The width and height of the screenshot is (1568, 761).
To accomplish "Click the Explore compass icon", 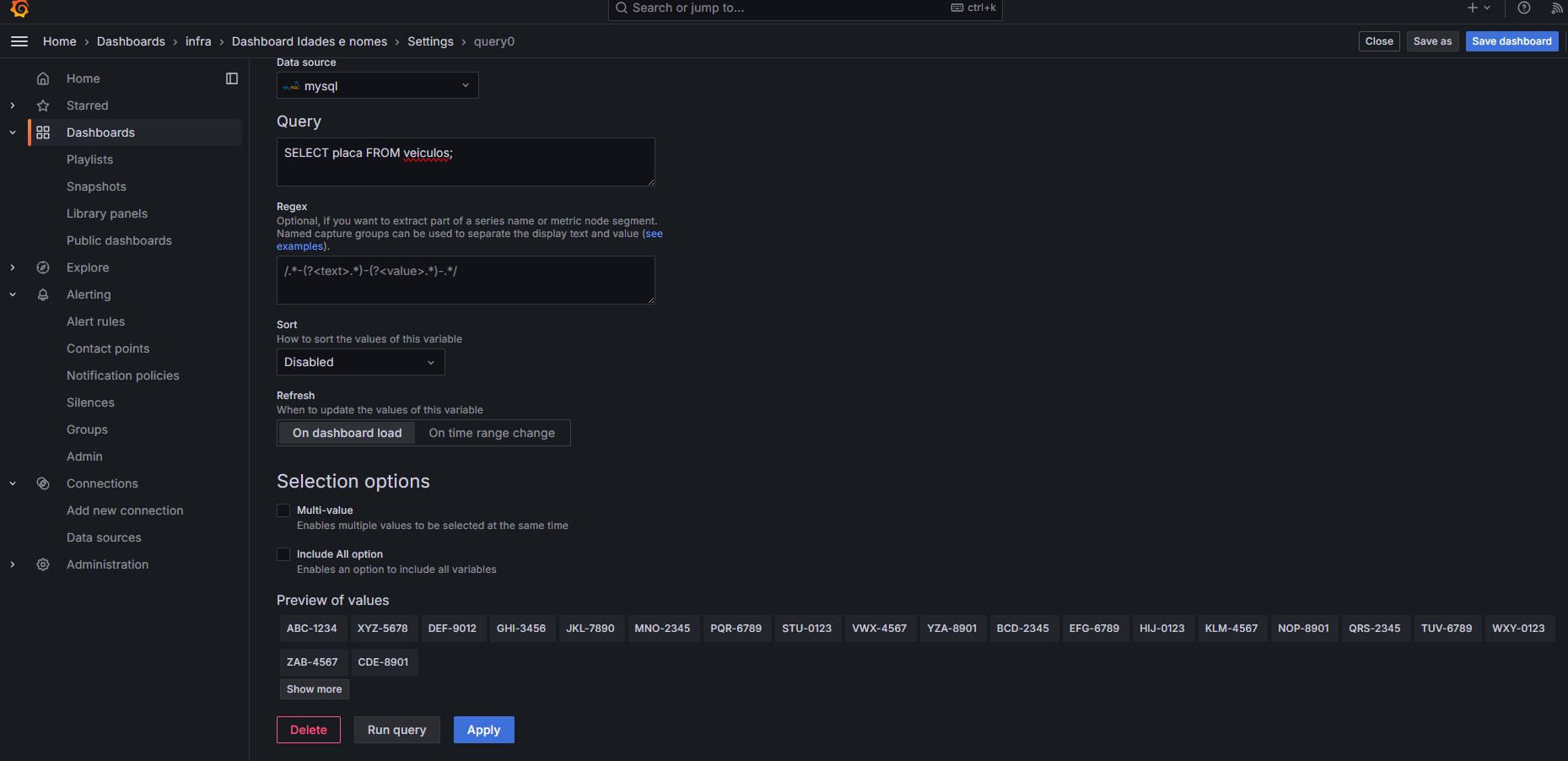I will (43, 267).
